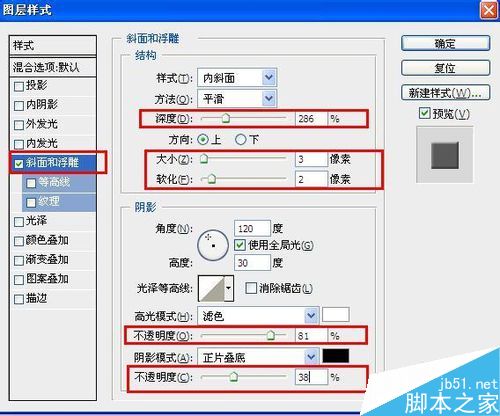Viewport: 500px width, 416px height.
Task: Select the 样式 item in the list
Action: point(53,45)
